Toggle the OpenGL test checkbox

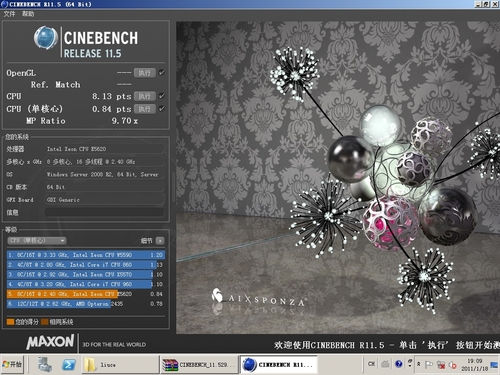(162, 72)
